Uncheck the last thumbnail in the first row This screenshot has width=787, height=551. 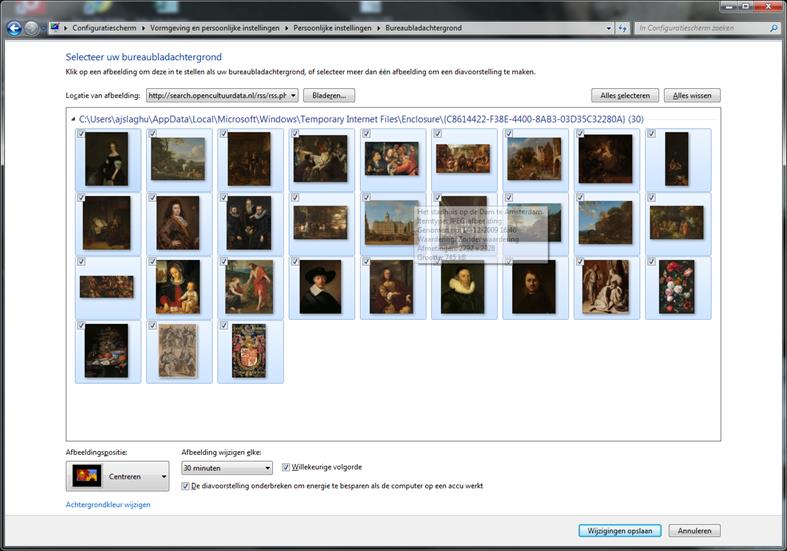651,133
